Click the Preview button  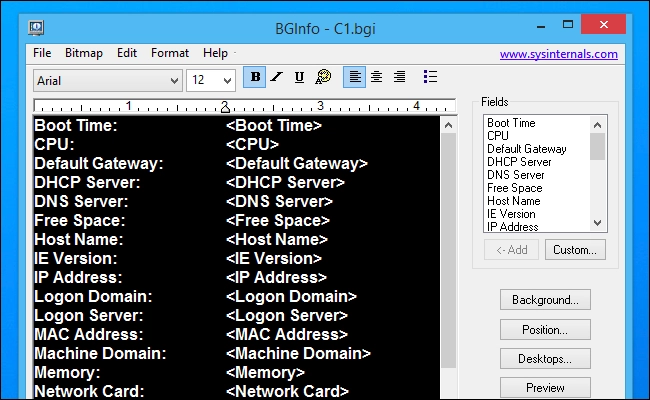click(545, 388)
